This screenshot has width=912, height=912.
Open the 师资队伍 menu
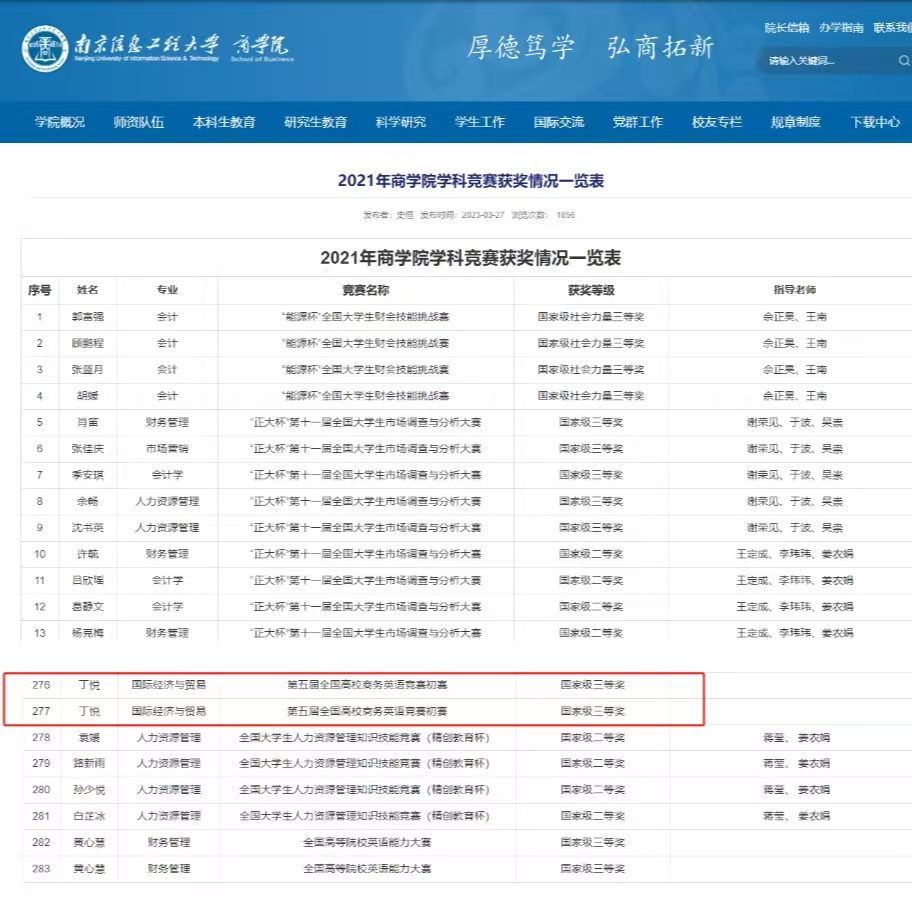[139, 122]
